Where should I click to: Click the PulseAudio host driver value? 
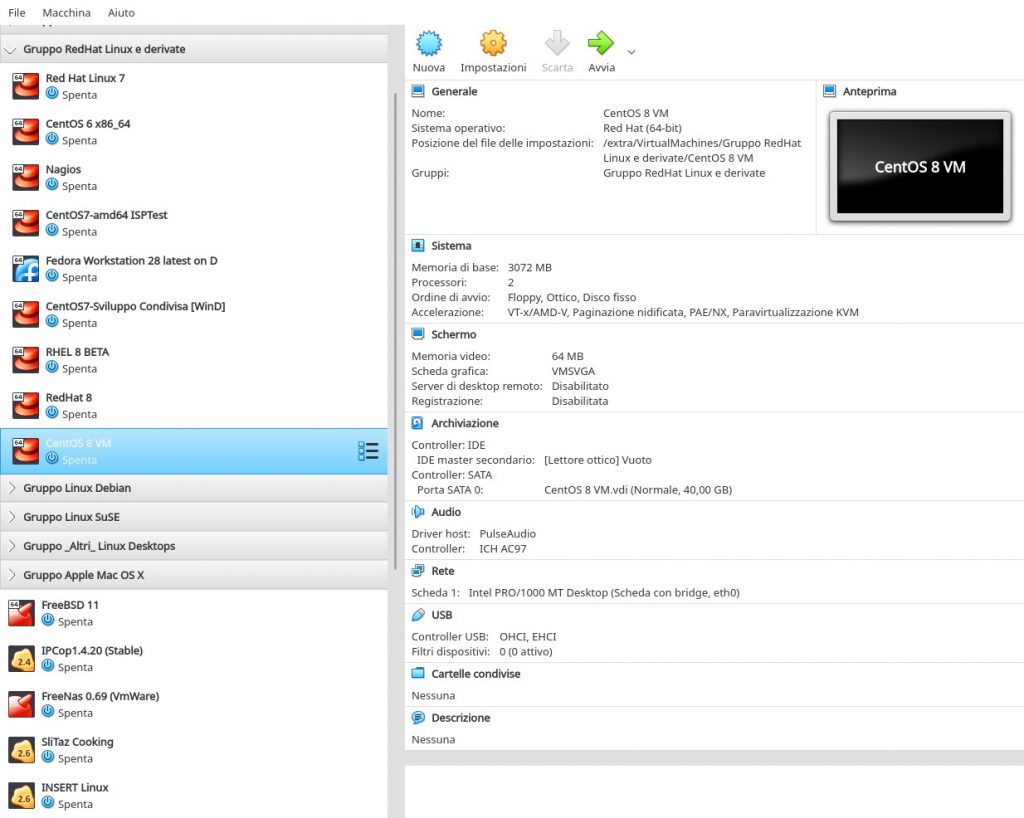(x=507, y=534)
